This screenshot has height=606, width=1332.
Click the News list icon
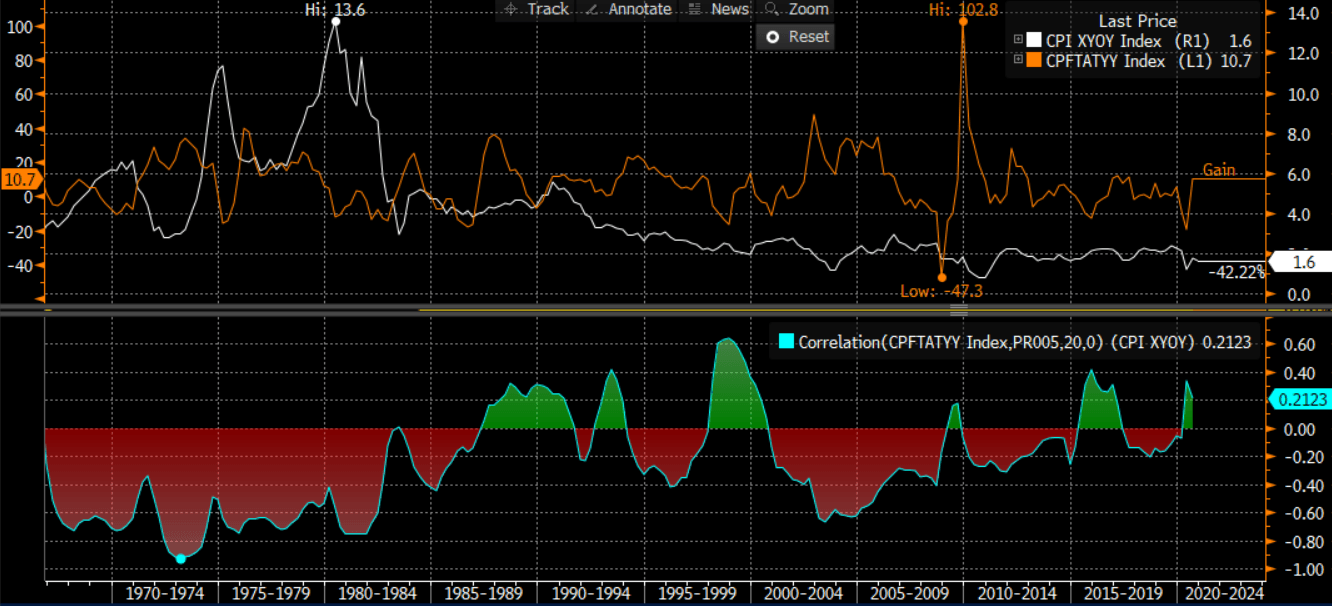pos(693,9)
